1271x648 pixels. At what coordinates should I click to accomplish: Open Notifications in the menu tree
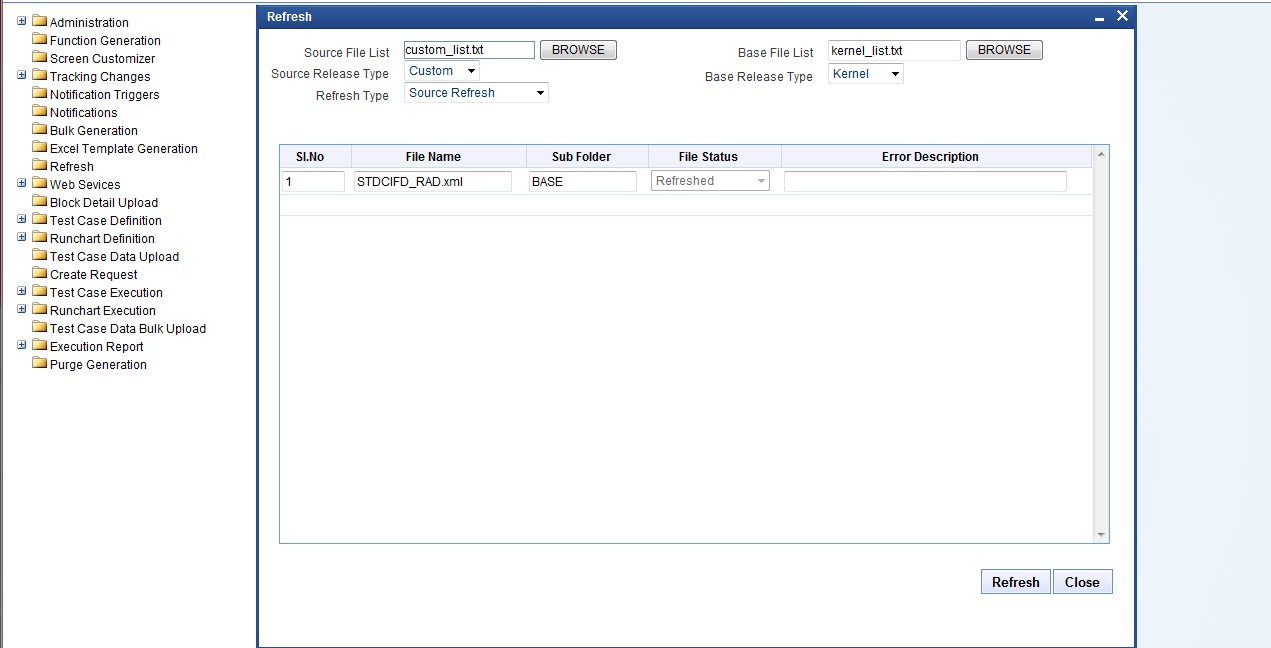(84, 112)
